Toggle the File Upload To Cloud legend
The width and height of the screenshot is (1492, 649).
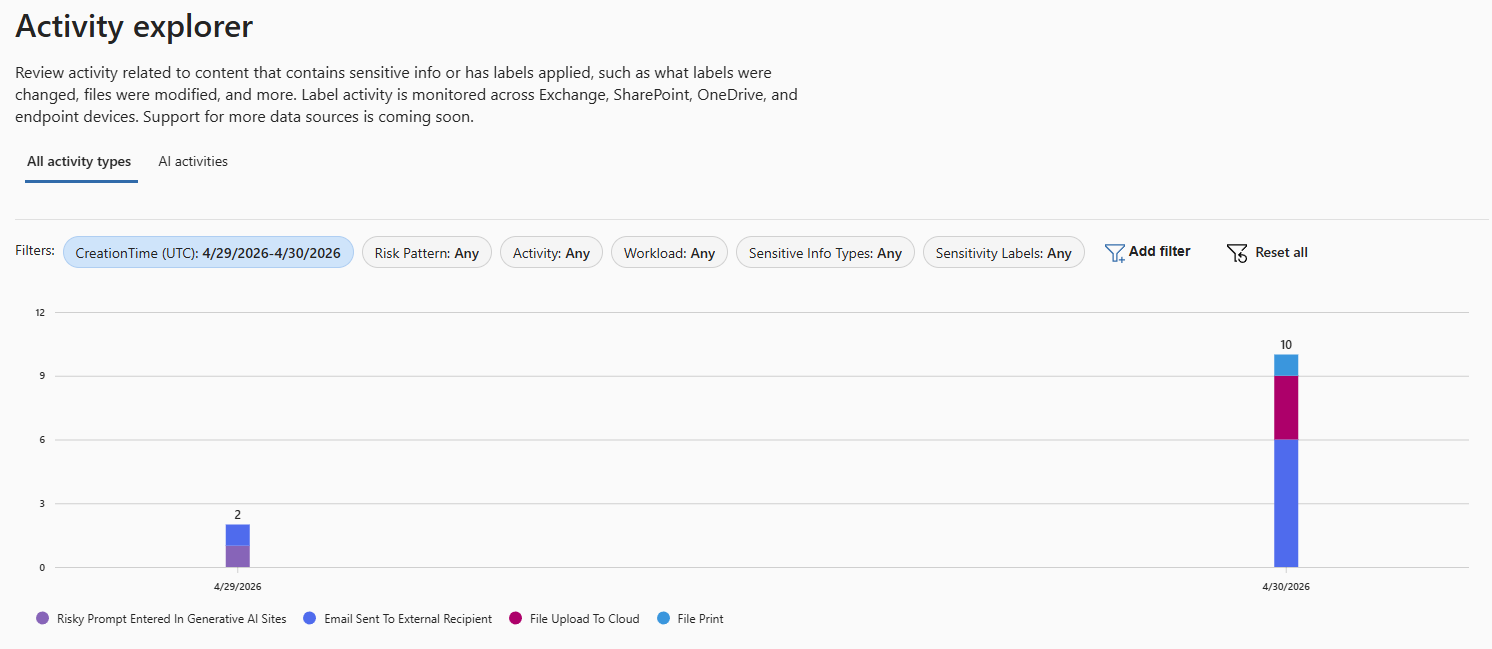[x=574, y=619]
